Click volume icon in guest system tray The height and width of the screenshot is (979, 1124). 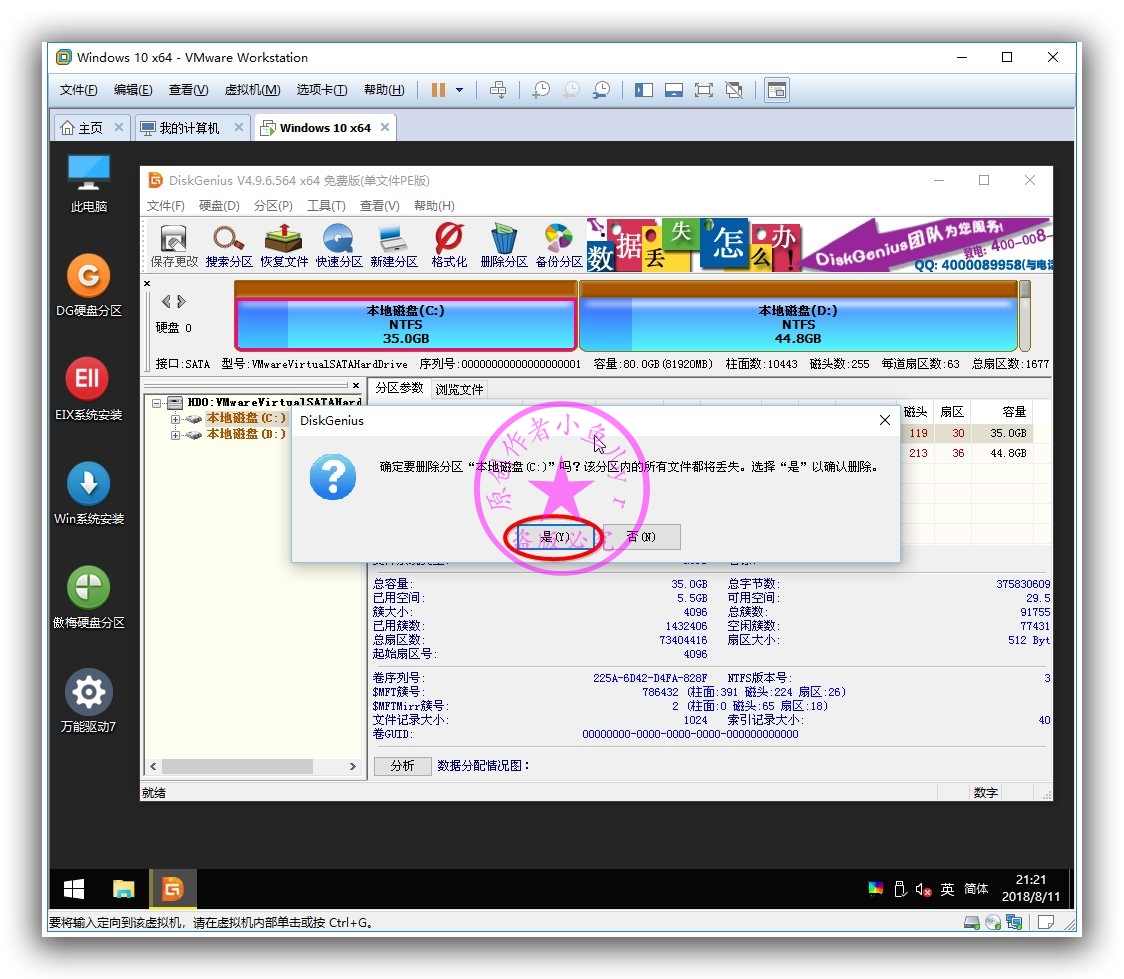pos(923,889)
